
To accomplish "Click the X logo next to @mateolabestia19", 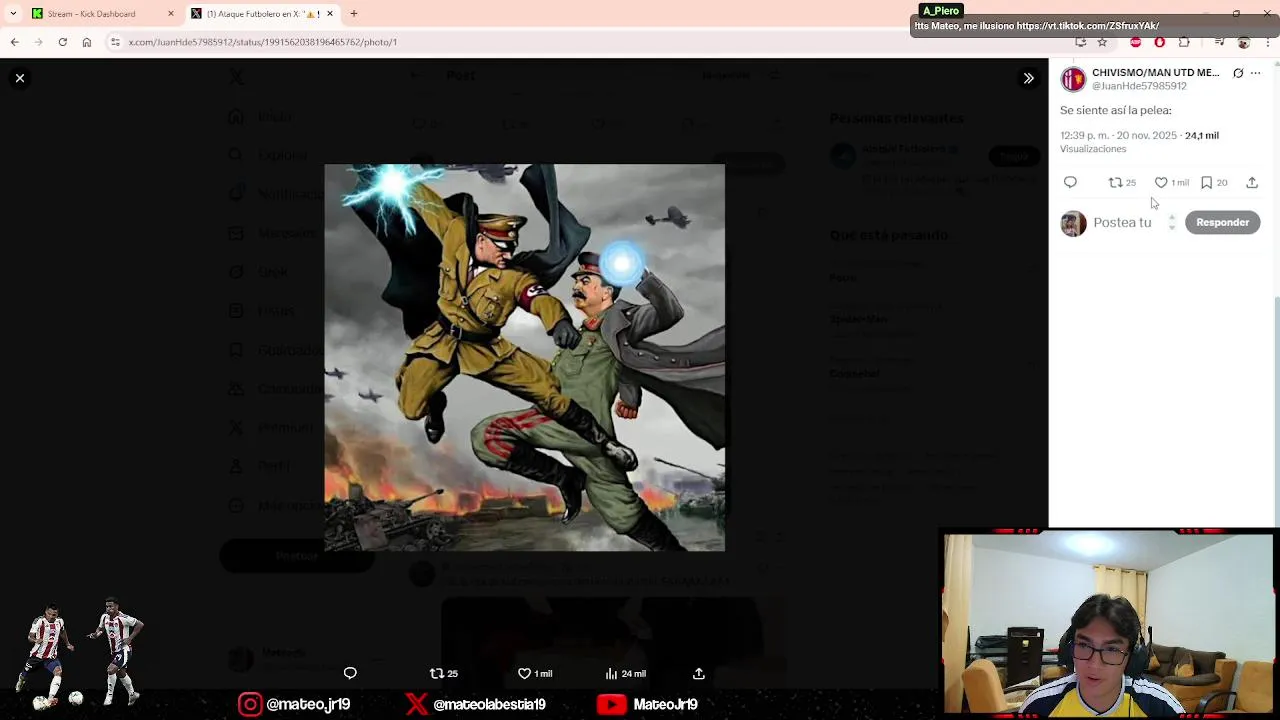I will coord(416,704).
